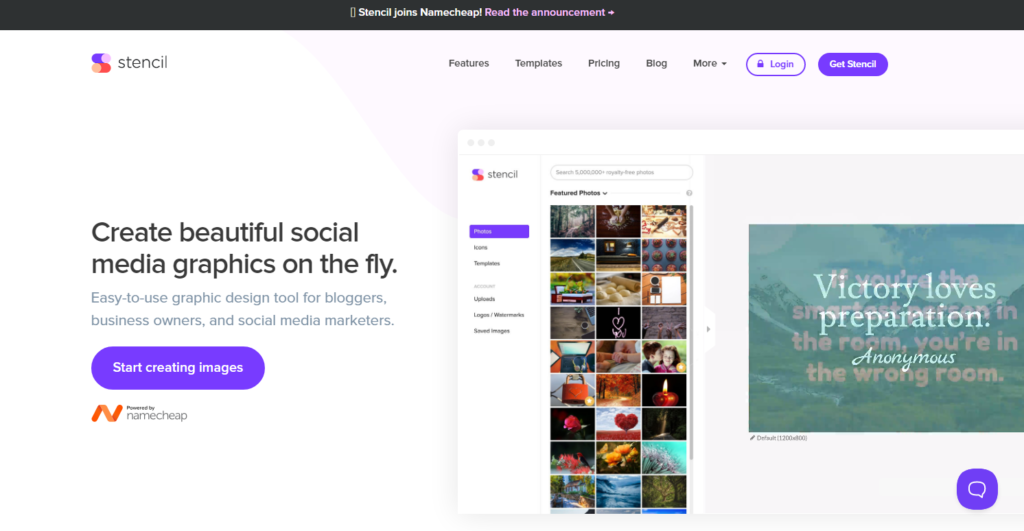Open the Blog link
This screenshot has height=531, width=1024.
click(656, 63)
